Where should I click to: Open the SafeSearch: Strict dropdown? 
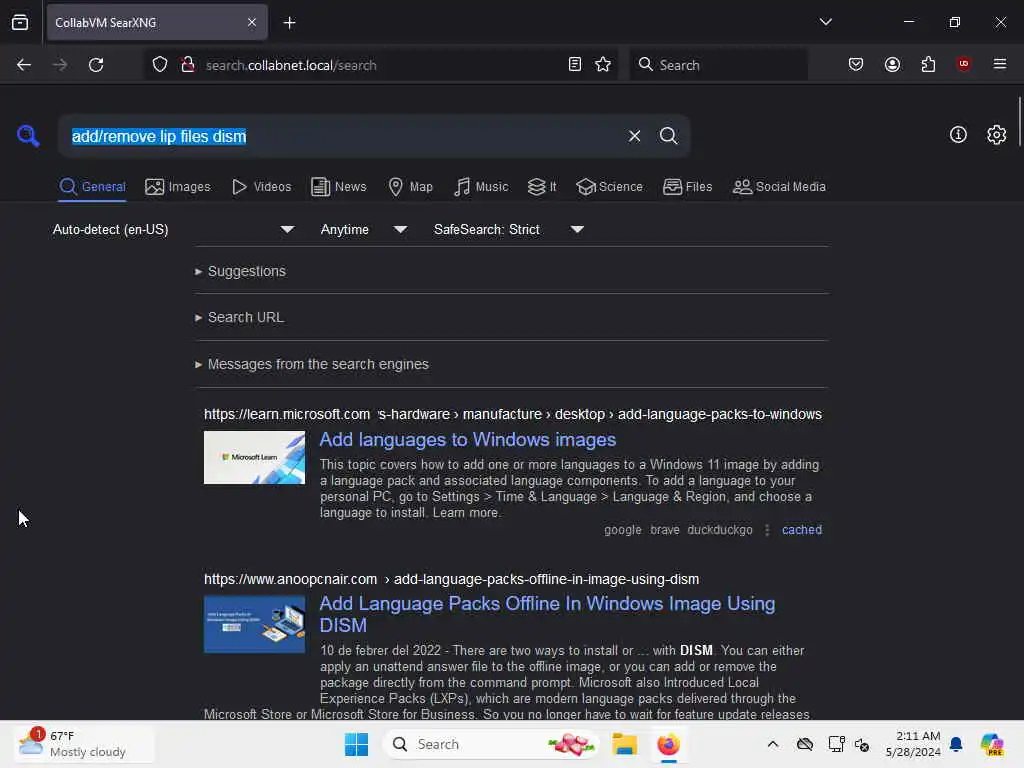pos(509,229)
